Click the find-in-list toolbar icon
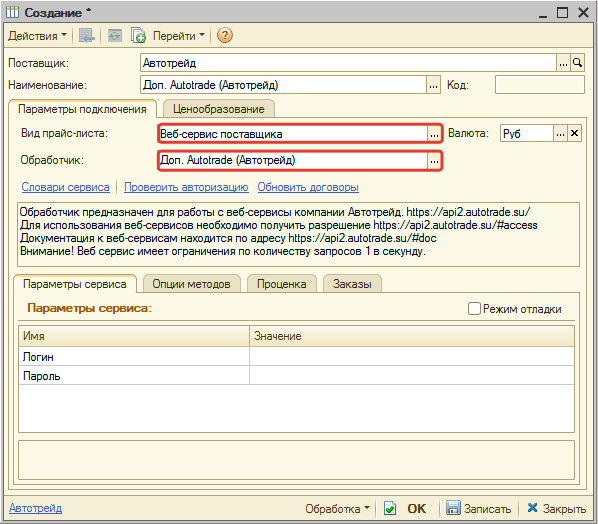 (87, 35)
